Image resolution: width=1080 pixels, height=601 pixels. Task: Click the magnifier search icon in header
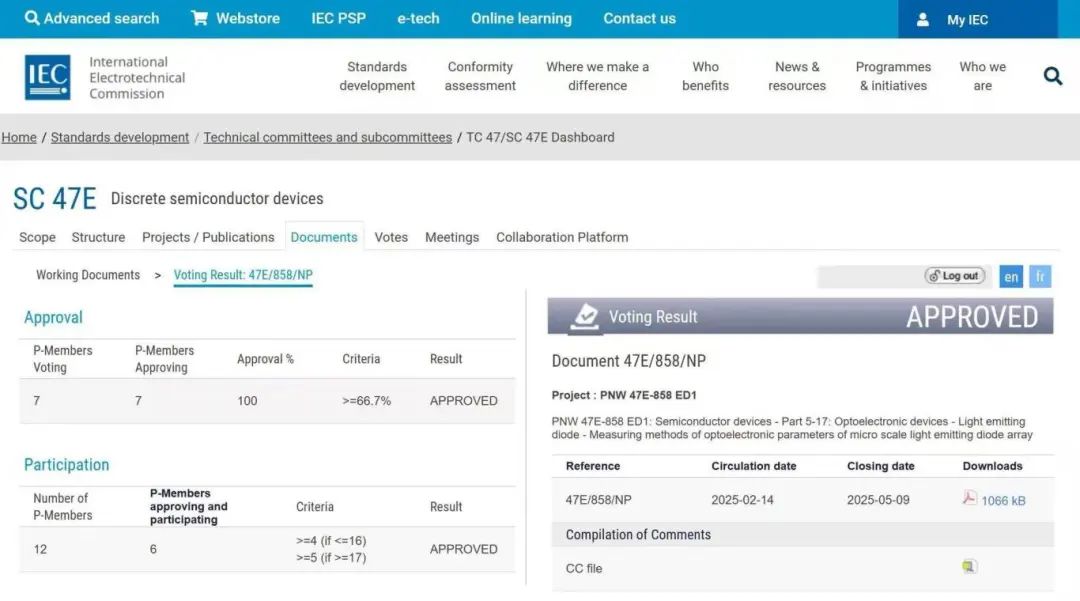tap(1052, 76)
